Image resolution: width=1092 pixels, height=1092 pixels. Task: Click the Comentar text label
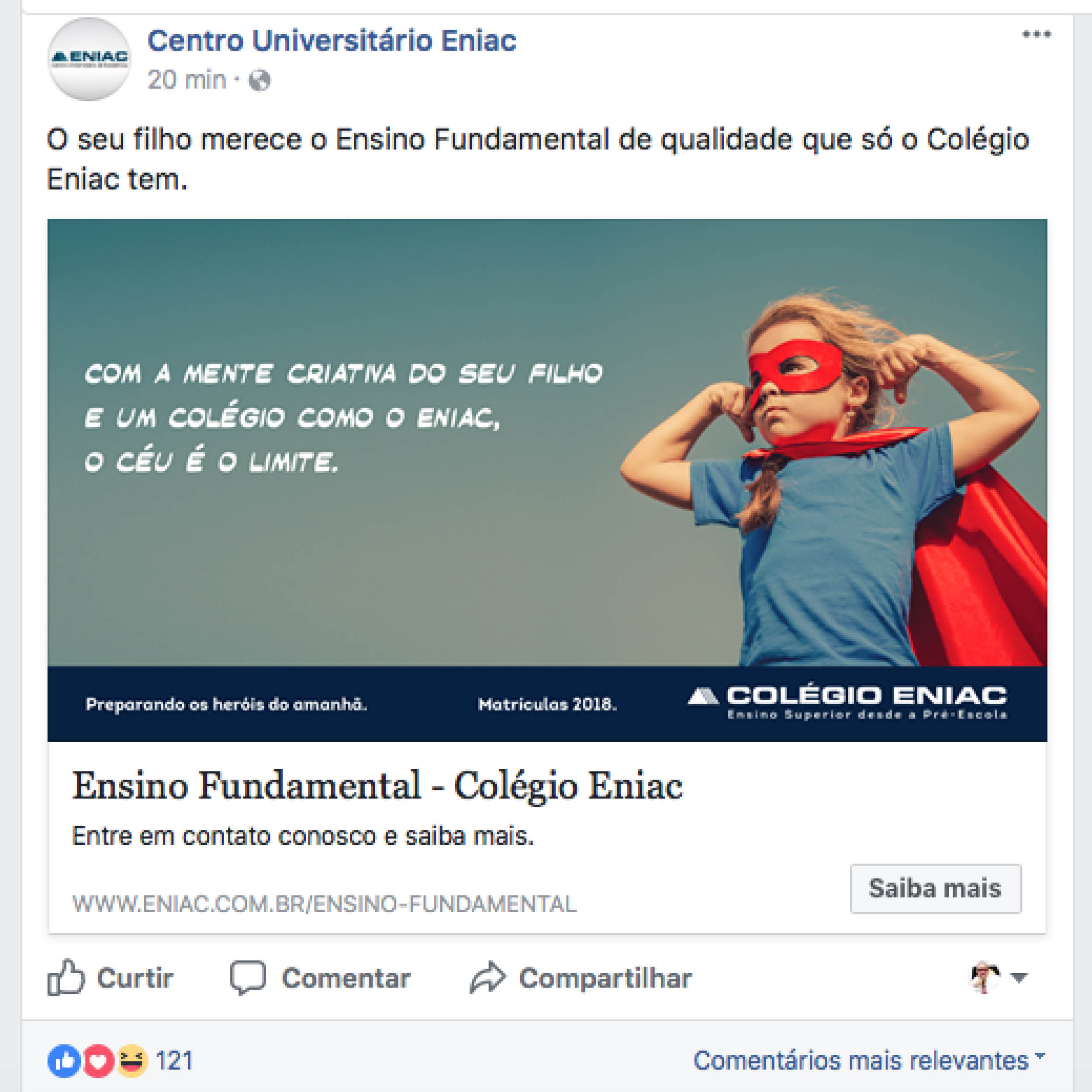(346, 978)
